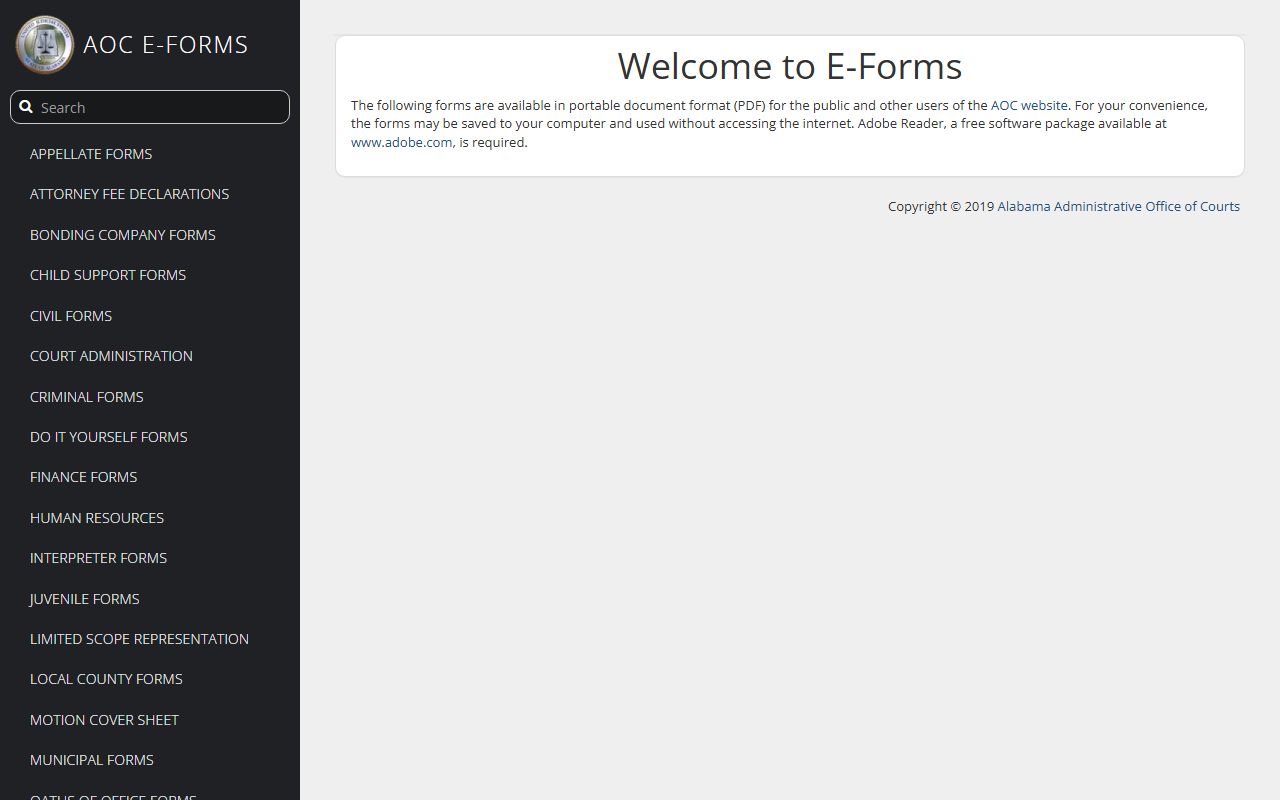Select Civil Forms in the sidebar
This screenshot has width=1280, height=800.
coord(71,316)
